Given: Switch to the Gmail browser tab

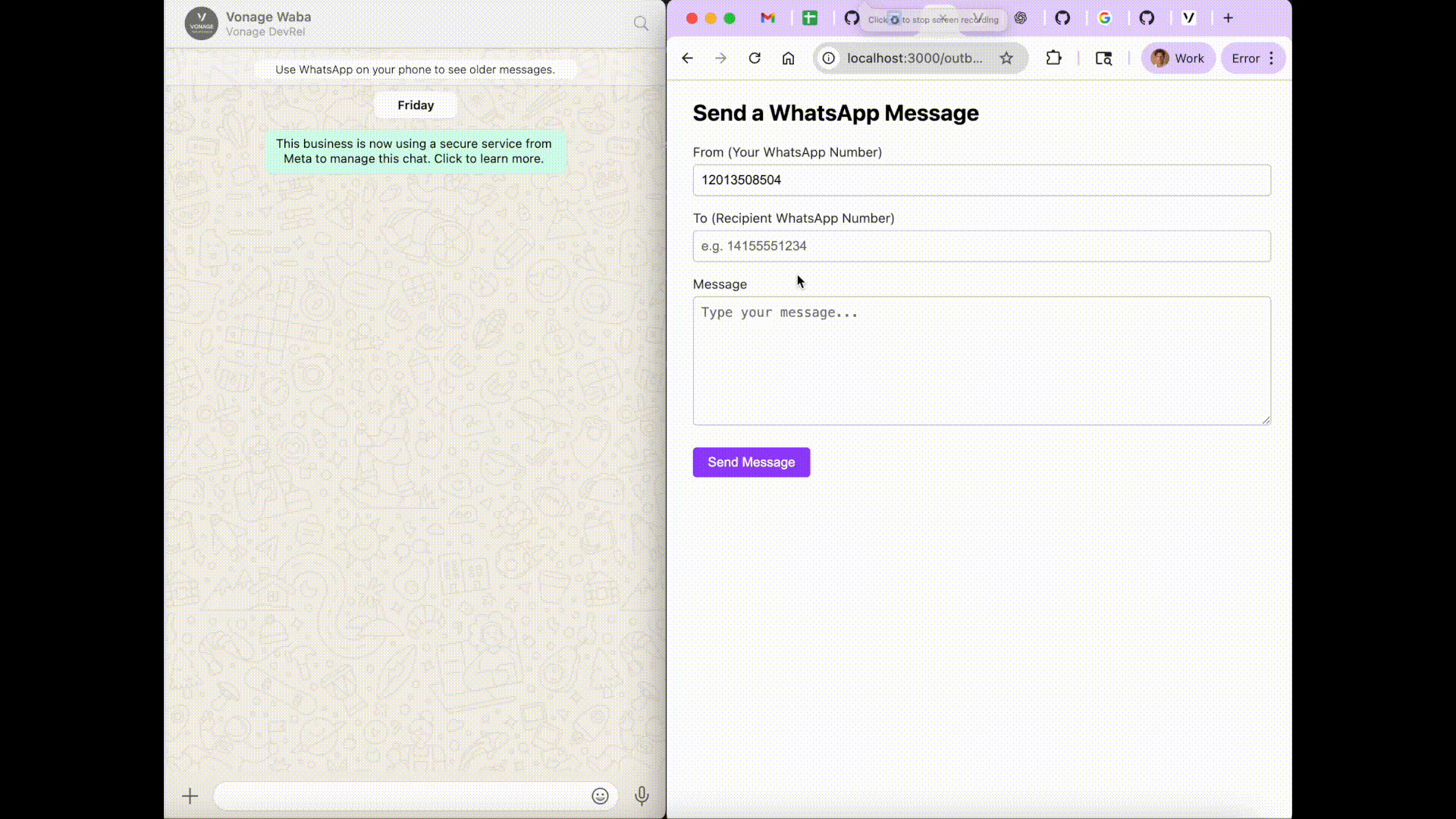Looking at the screenshot, I should [x=768, y=17].
